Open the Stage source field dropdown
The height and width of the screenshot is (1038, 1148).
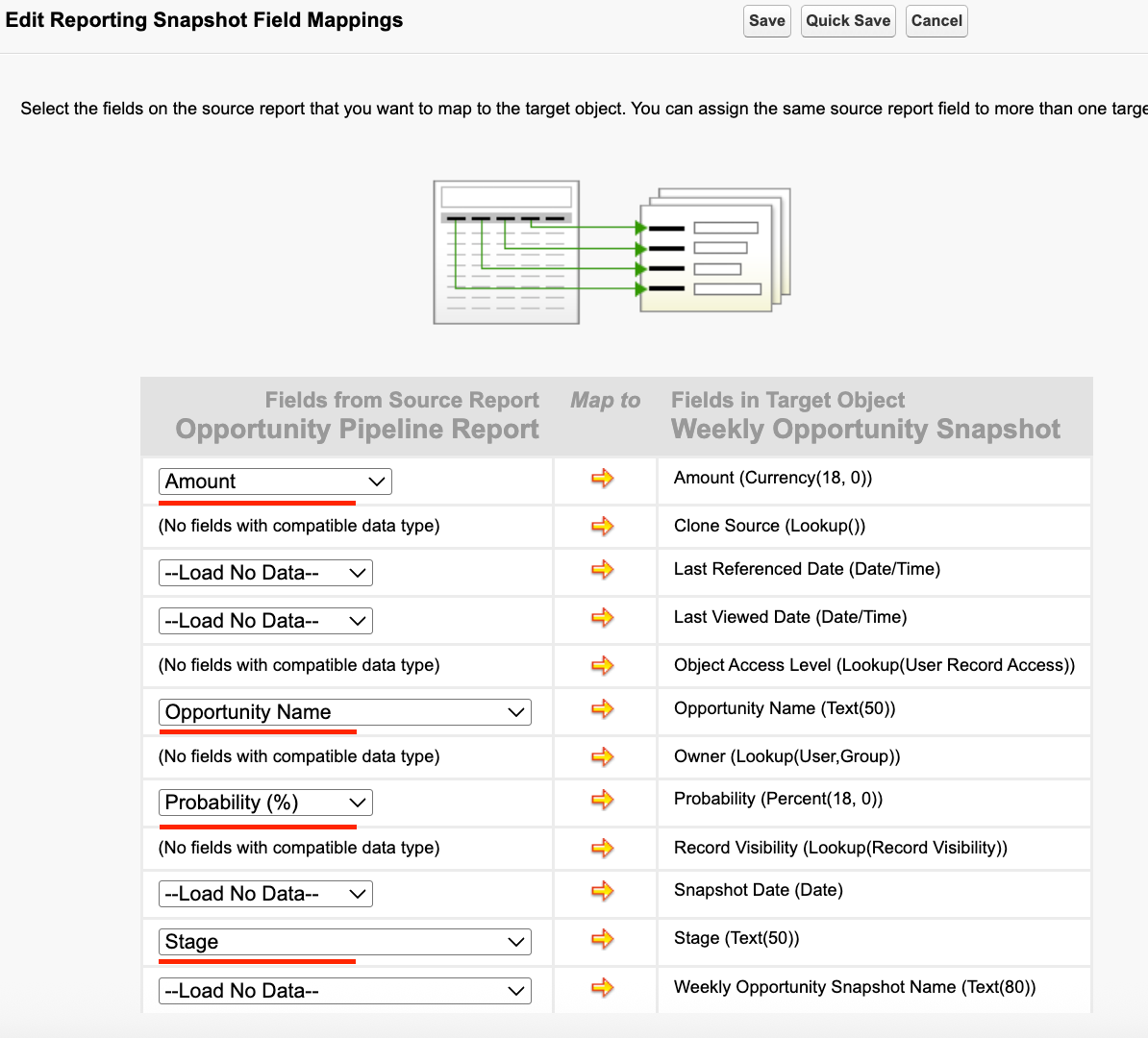[x=344, y=942]
